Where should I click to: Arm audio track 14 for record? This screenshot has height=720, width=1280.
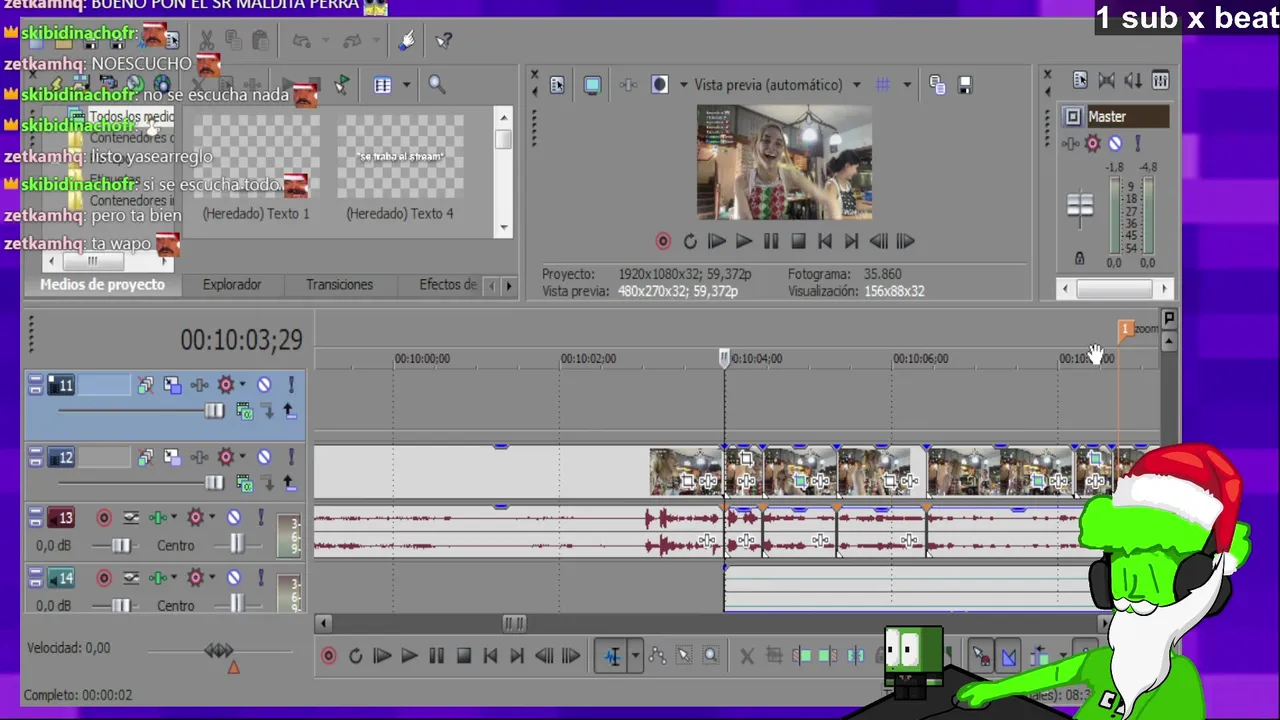tap(104, 577)
